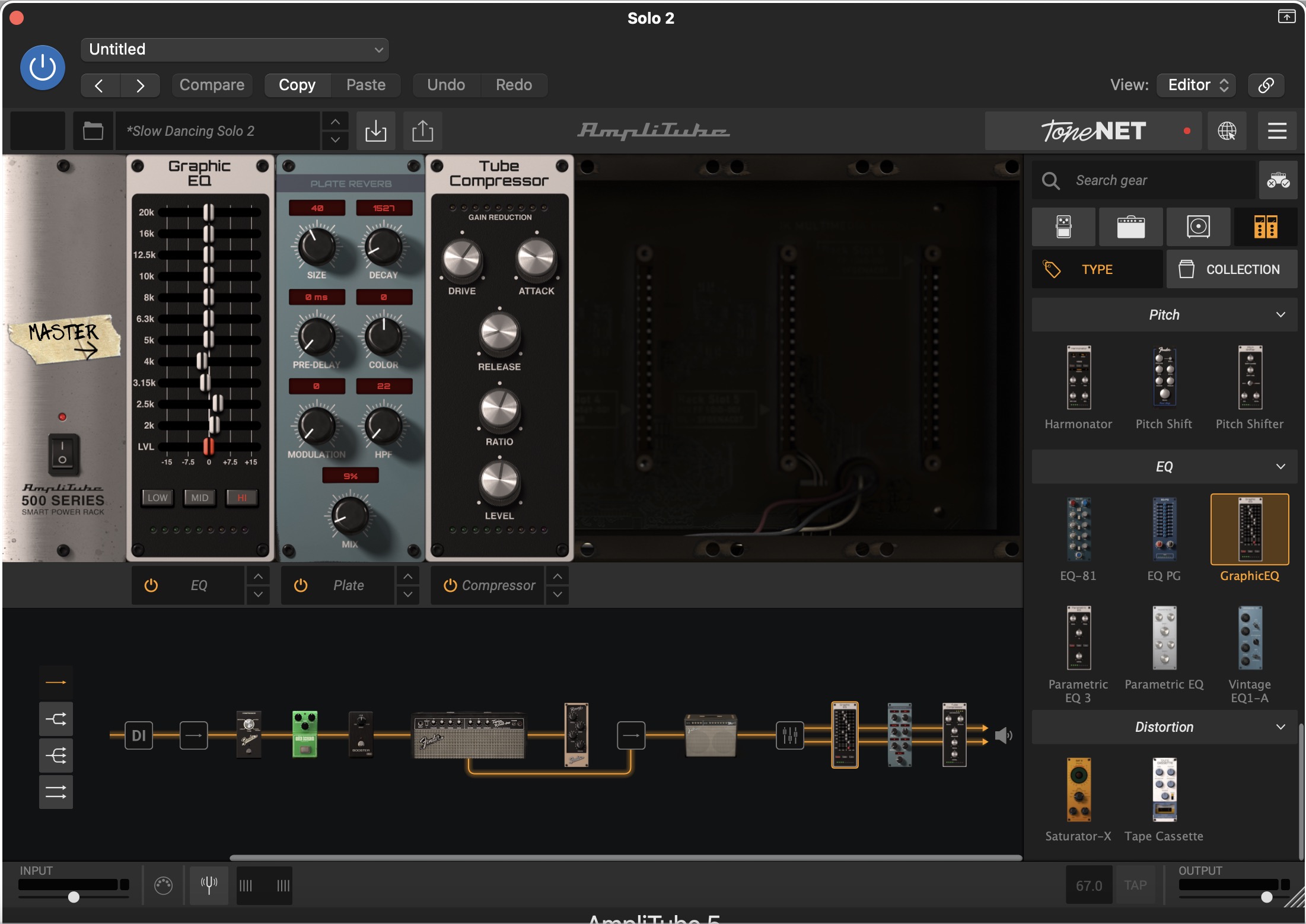
Task: Open the tuner fork icon
Action: 209,885
